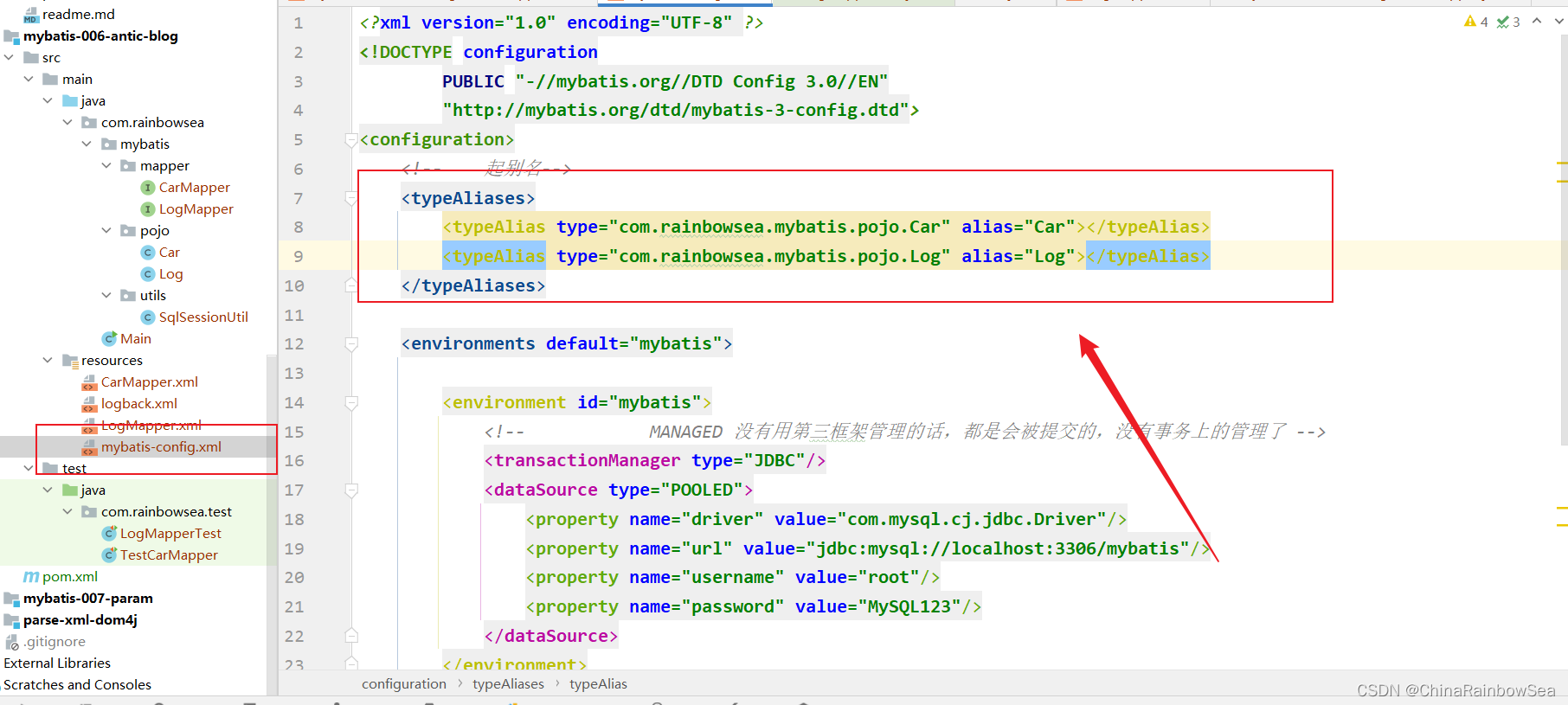Toggle folding of dataSource block on line 17
Viewport: 1568px width, 705px height.
[351, 490]
